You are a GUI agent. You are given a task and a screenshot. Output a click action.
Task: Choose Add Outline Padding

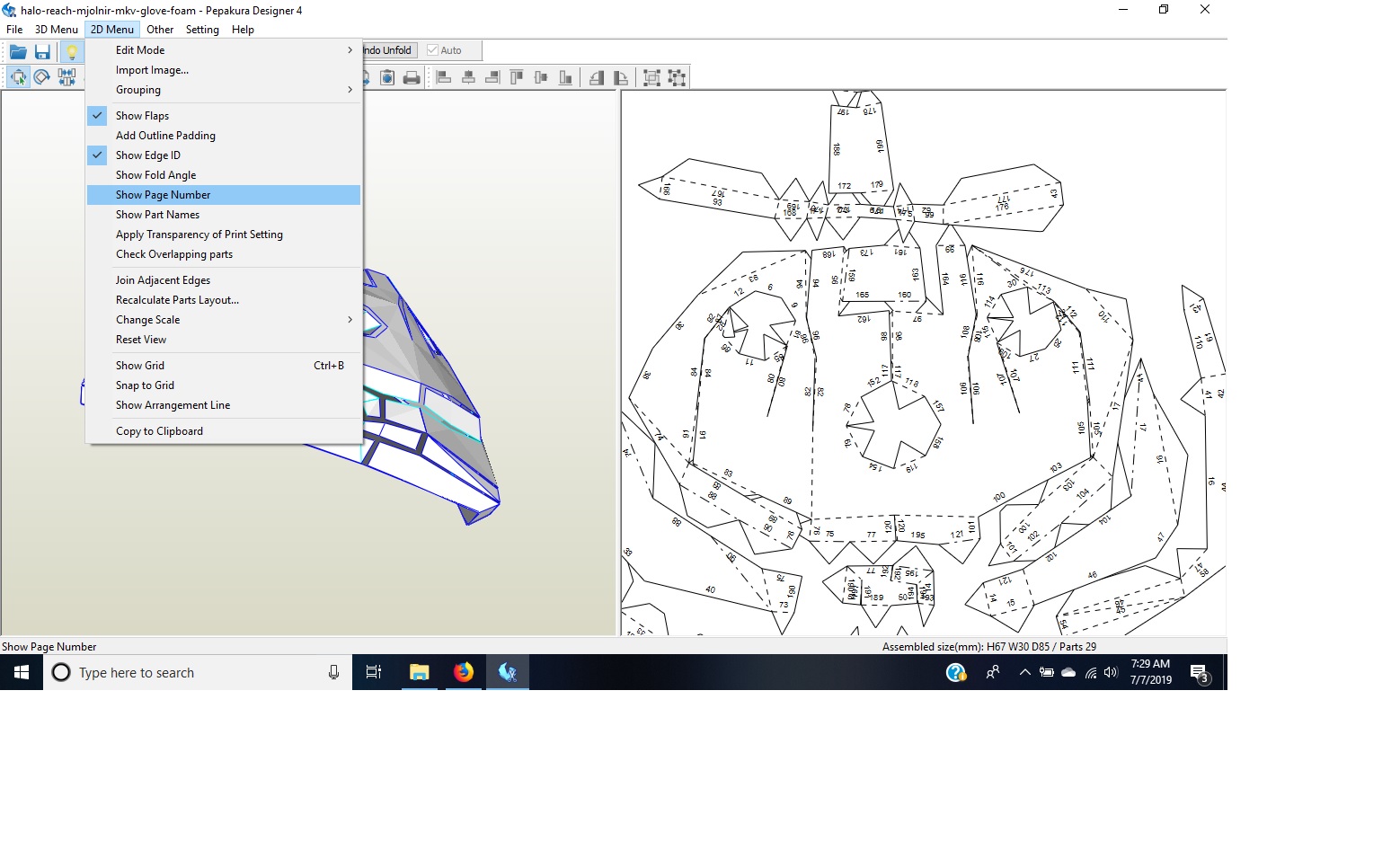[x=224, y=136]
